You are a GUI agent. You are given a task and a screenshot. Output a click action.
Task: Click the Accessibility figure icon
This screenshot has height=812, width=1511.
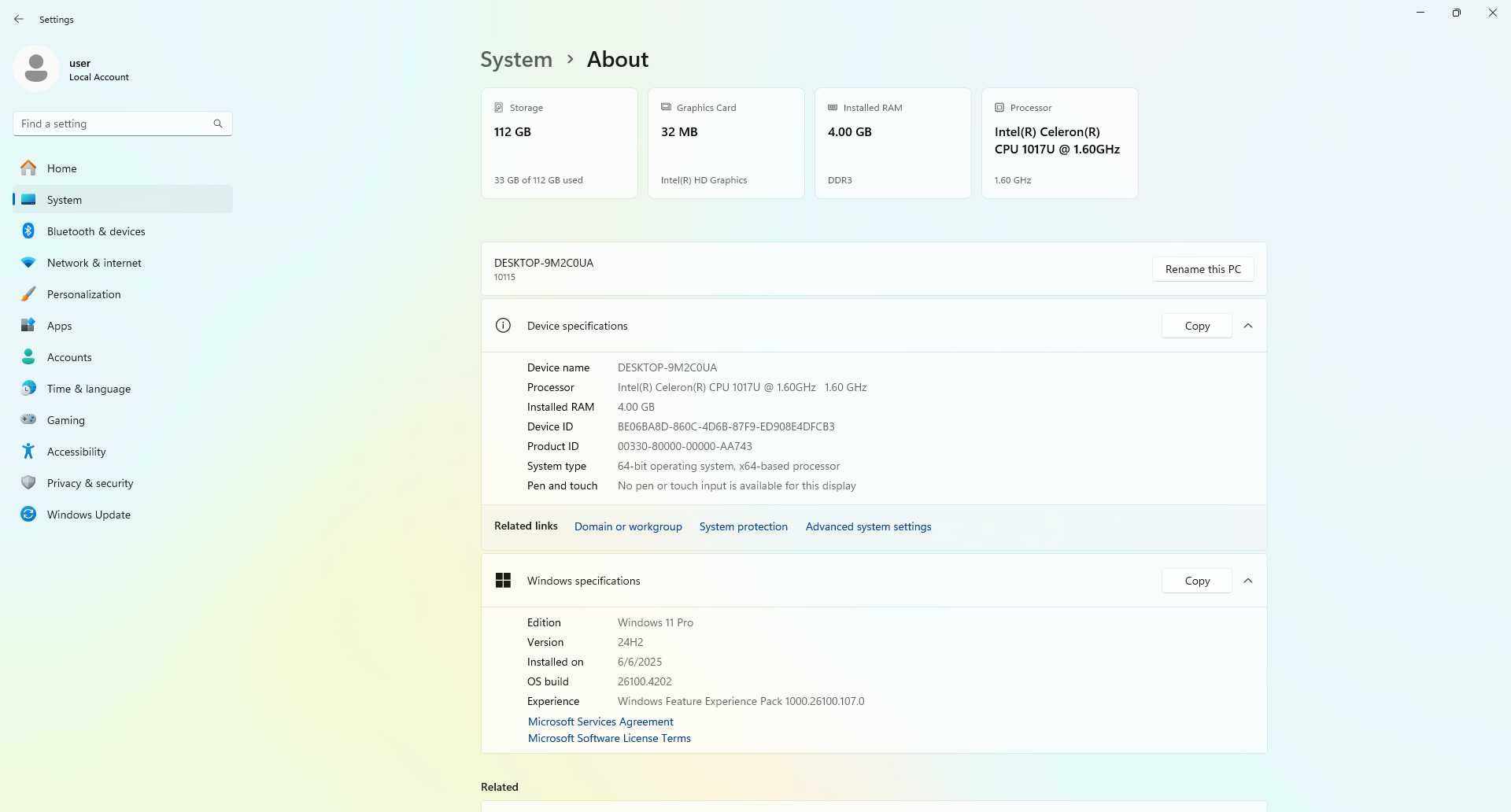pos(28,452)
